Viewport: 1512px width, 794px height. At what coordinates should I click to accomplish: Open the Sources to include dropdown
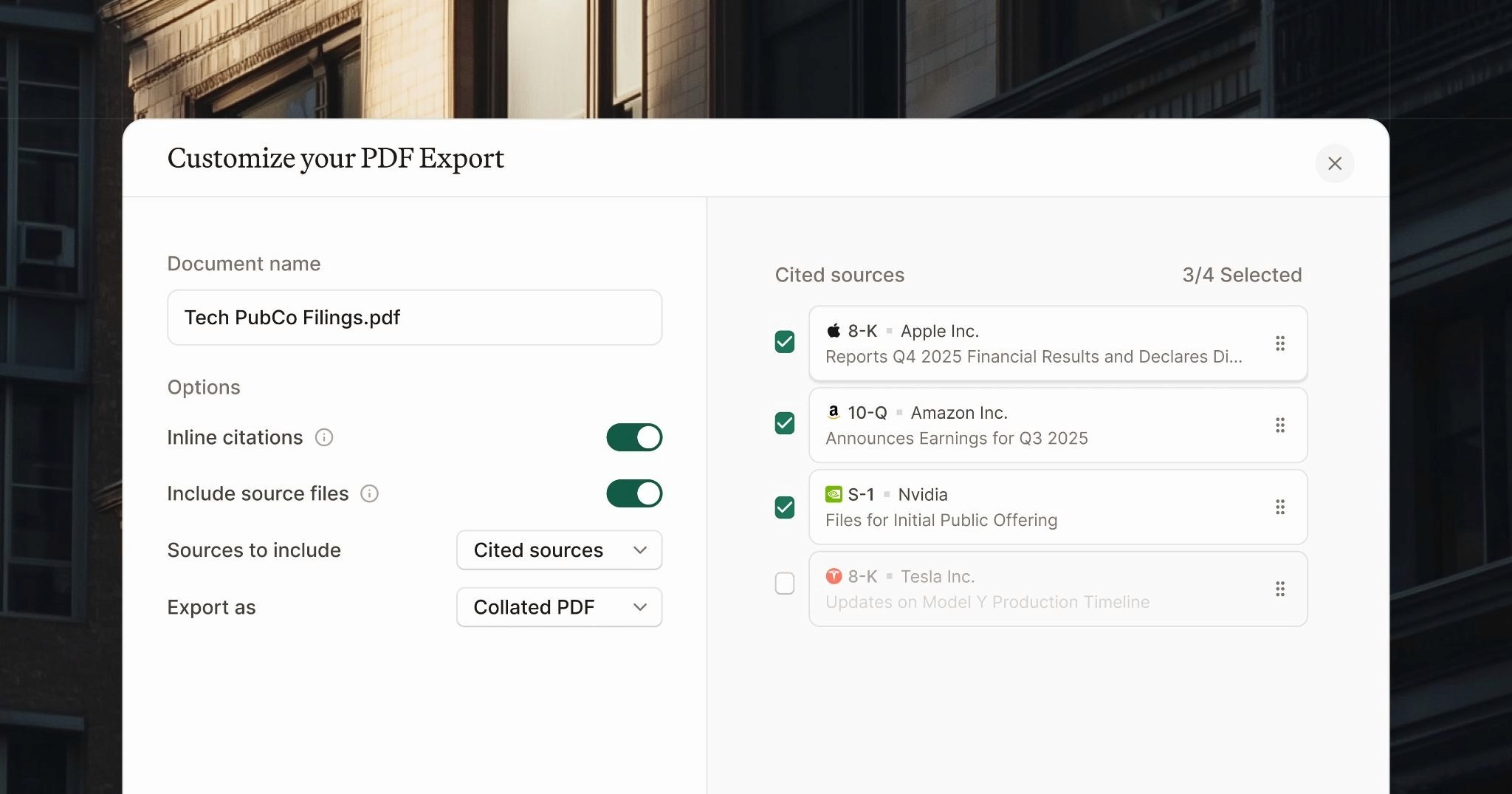click(559, 550)
